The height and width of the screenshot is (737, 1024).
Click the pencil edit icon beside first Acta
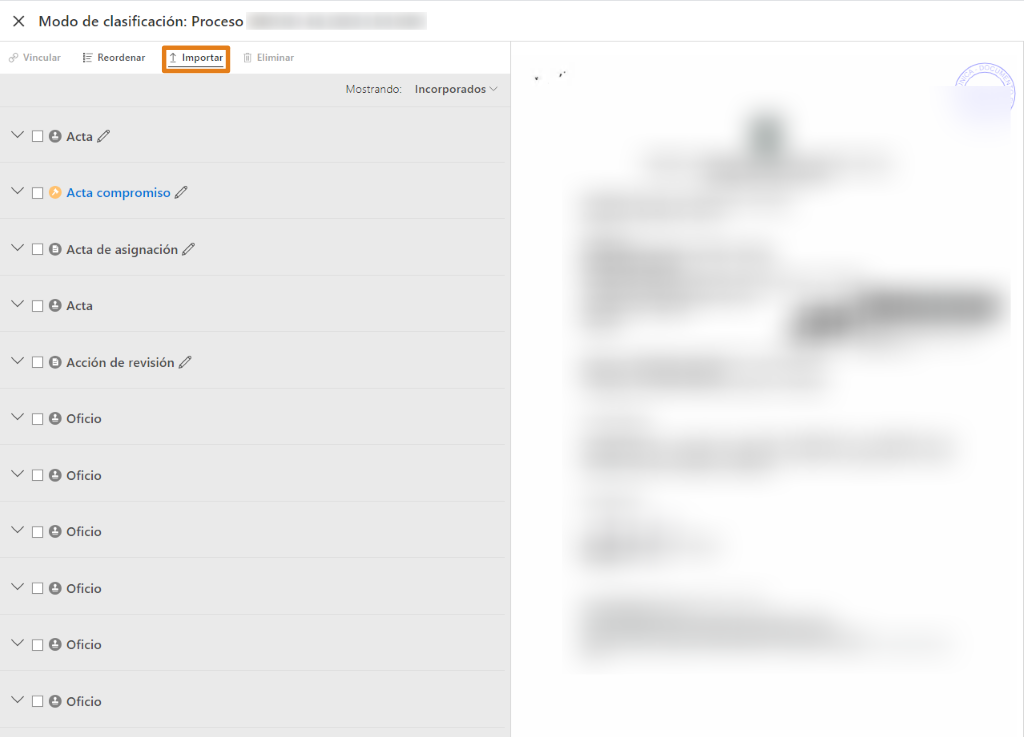pos(104,136)
